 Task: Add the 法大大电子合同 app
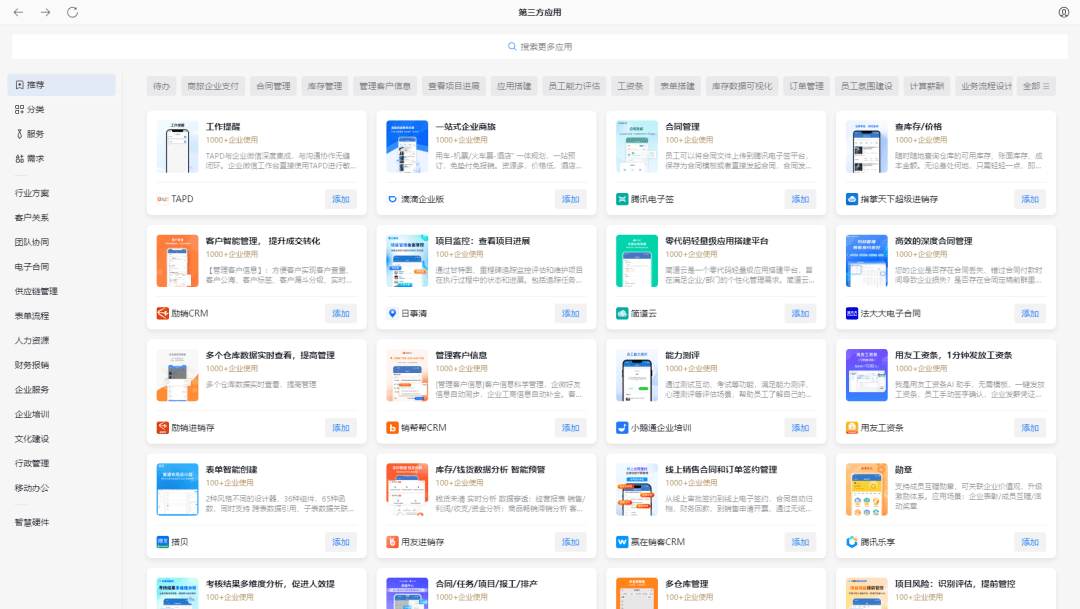pos(1030,313)
